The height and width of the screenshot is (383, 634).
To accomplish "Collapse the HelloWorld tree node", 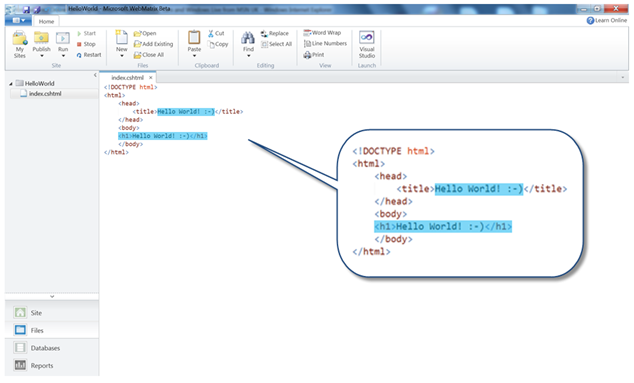I will pos(11,84).
